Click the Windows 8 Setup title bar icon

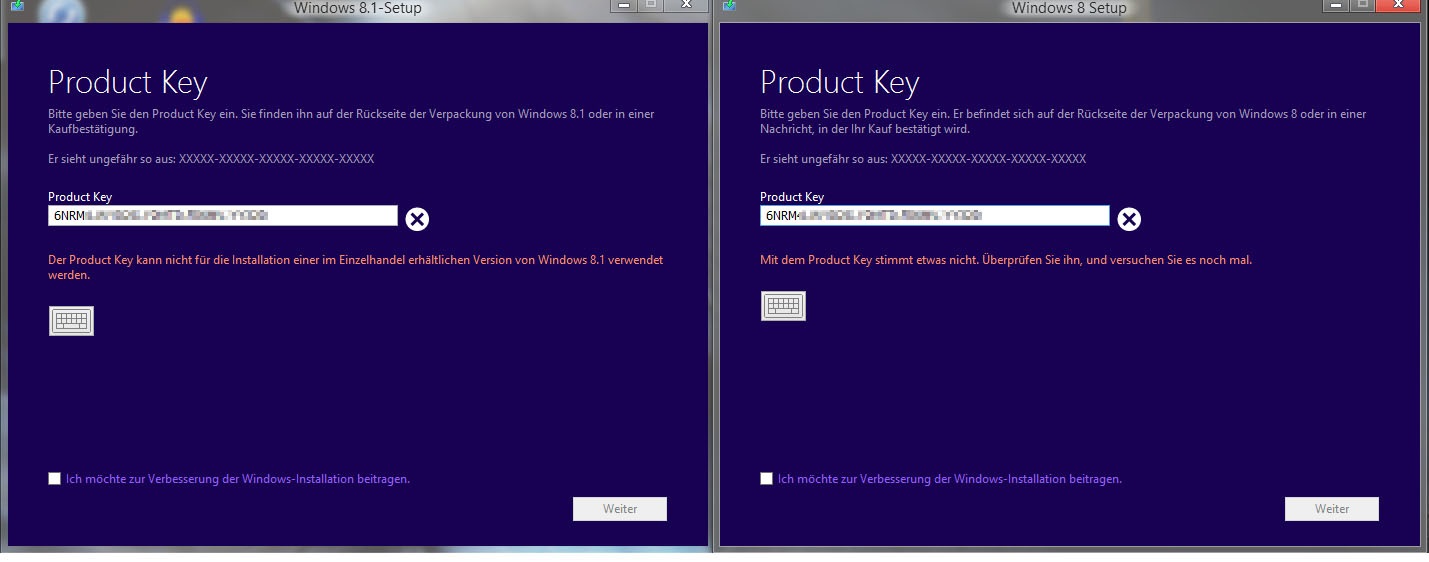(729, 6)
